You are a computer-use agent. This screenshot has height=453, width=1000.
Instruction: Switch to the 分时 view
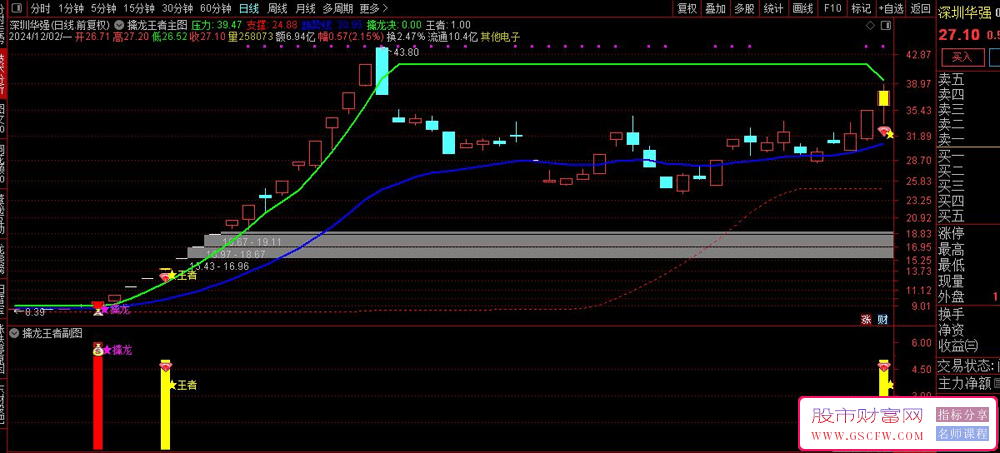[41, 8]
